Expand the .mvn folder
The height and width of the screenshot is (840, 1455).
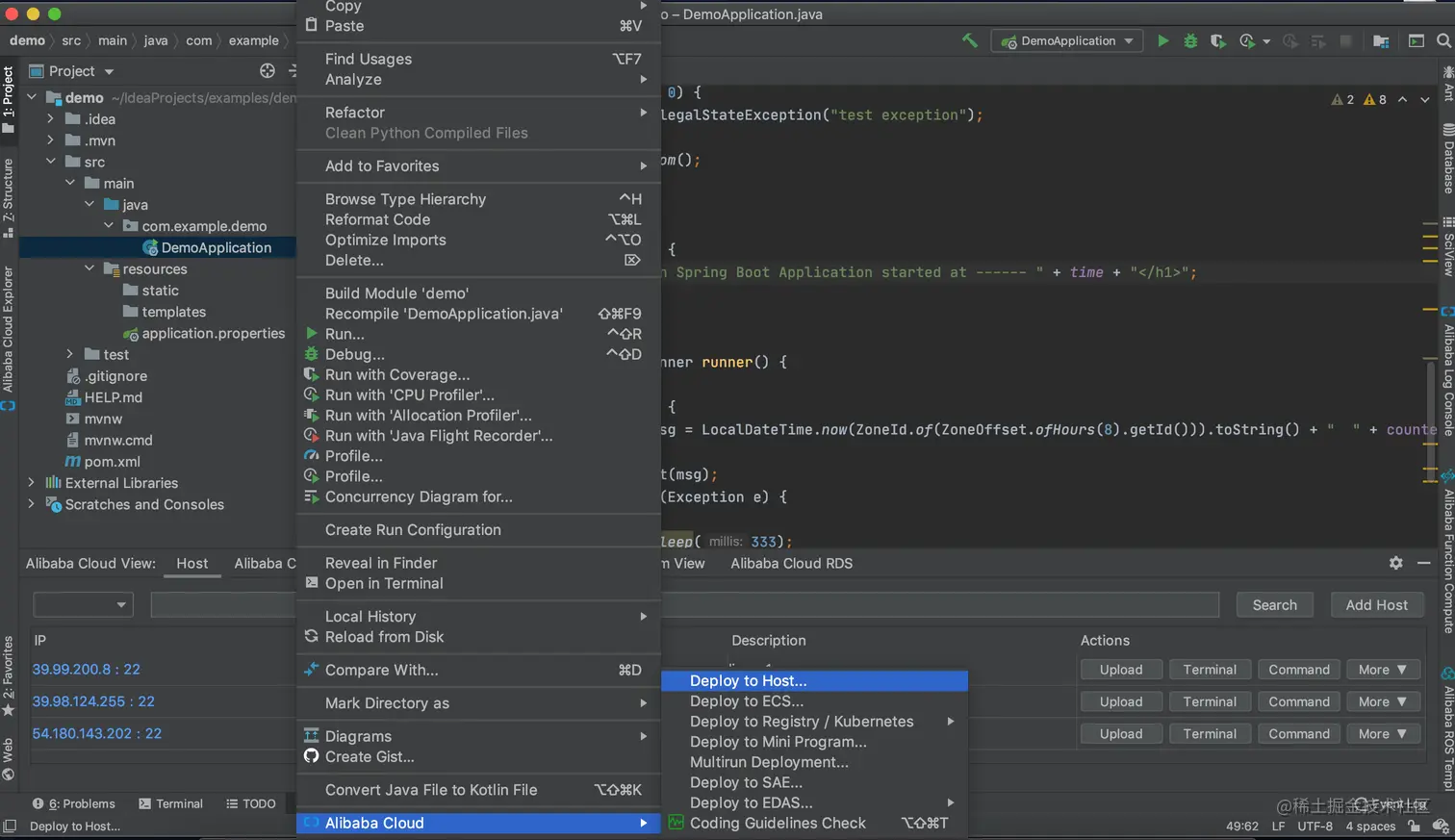[x=51, y=140]
